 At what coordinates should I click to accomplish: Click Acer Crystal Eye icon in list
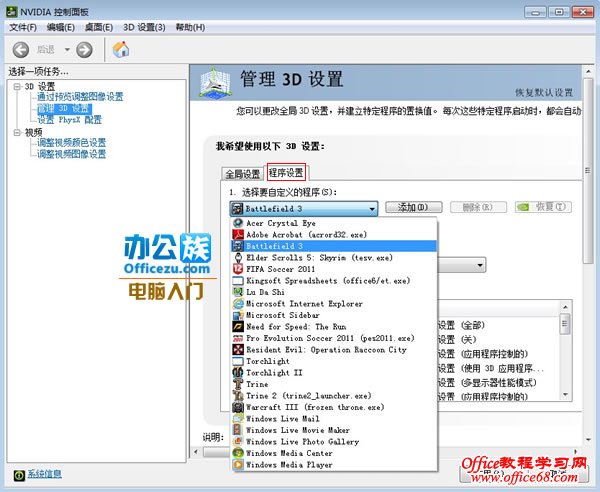click(x=238, y=223)
